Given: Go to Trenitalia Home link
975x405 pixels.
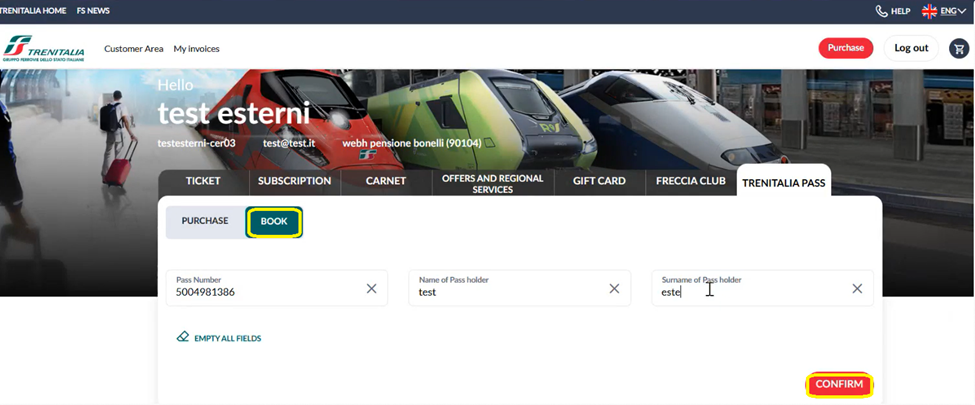Looking at the screenshot, I should 33,11.
